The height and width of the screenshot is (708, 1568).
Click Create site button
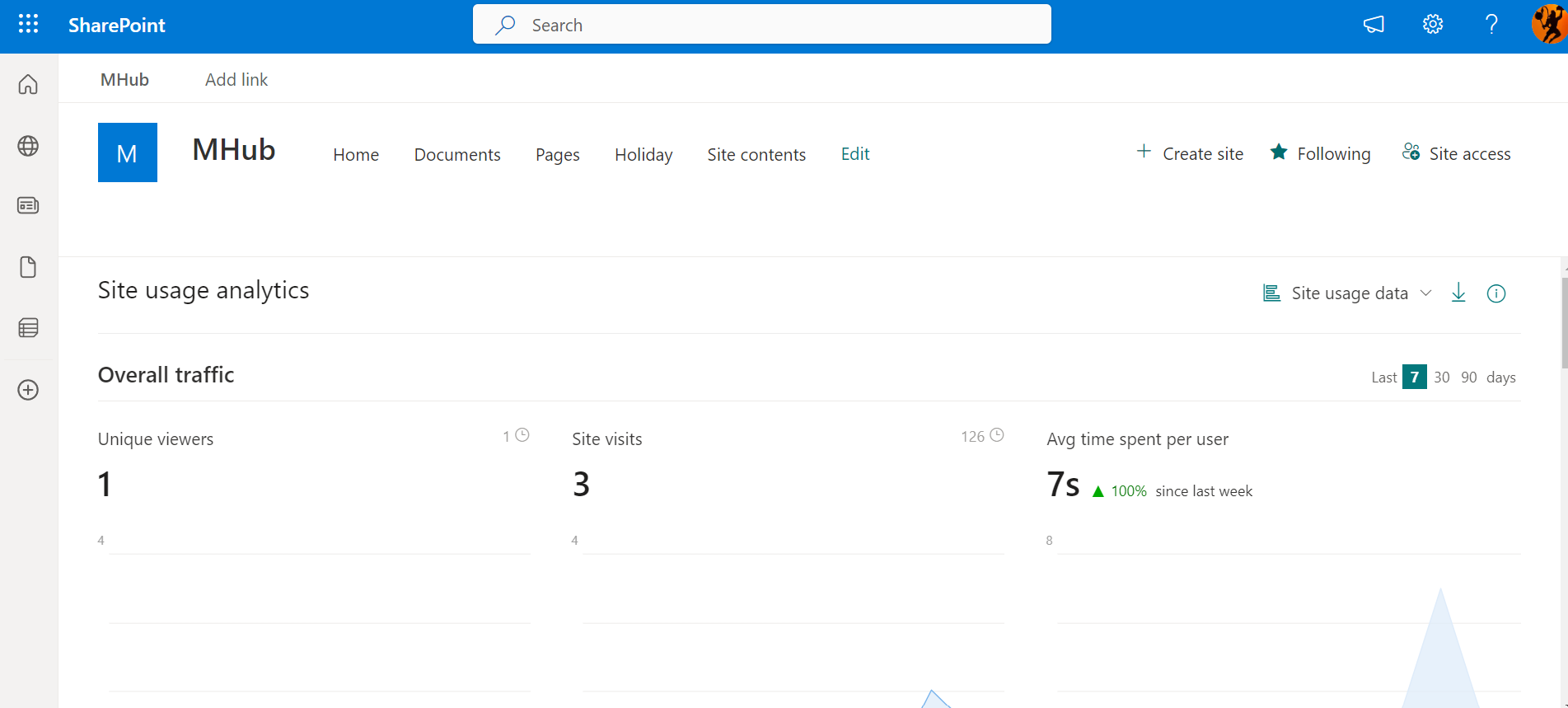pyautogui.click(x=1190, y=153)
